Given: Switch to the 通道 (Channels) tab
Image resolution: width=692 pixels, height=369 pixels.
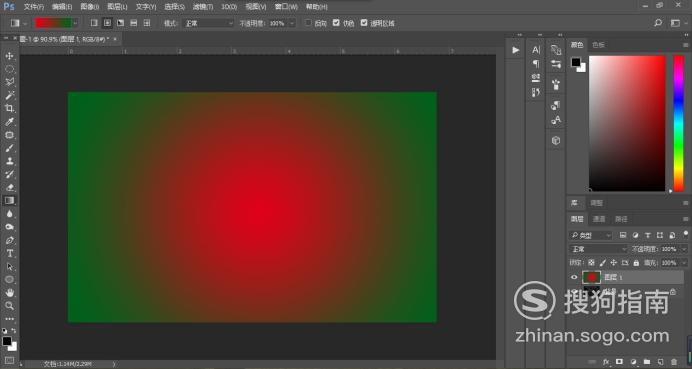Looking at the screenshot, I should [x=599, y=219].
